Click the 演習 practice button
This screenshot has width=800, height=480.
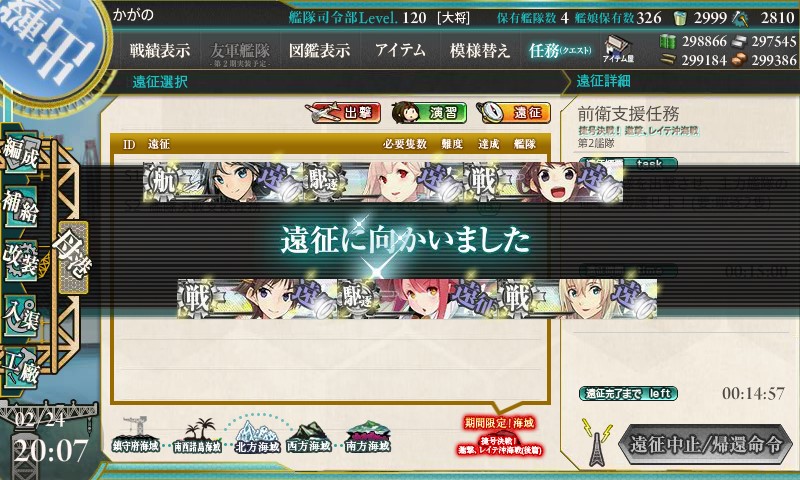click(x=429, y=113)
